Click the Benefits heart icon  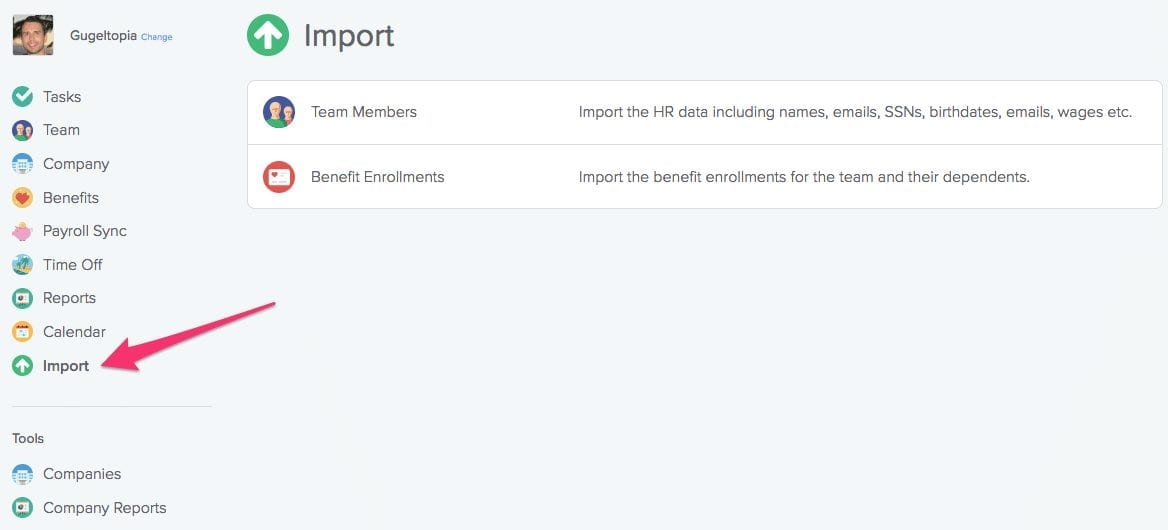(x=22, y=198)
